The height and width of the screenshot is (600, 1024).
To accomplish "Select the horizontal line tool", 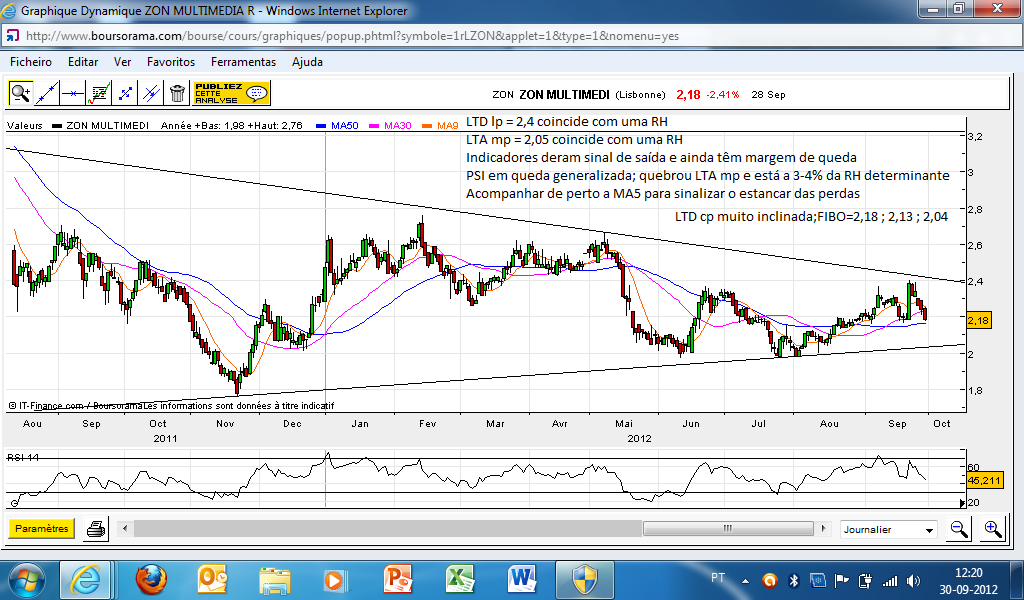I will tap(72, 93).
